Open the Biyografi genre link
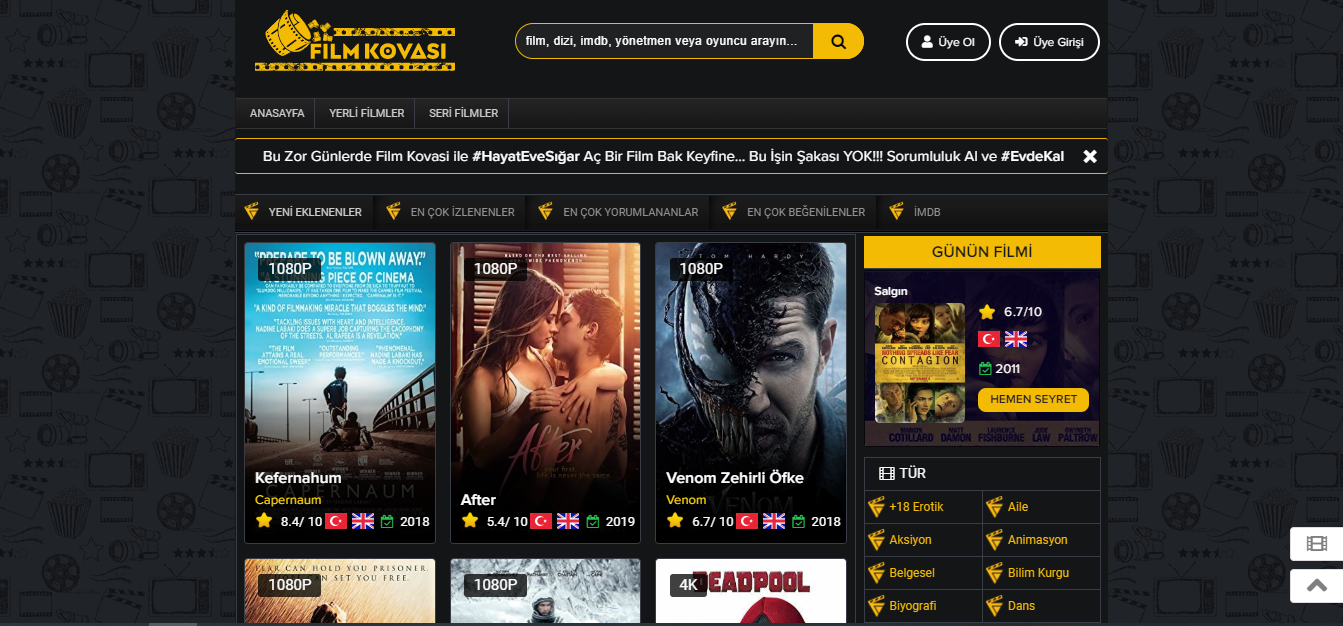Image resolution: width=1343 pixels, height=626 pixels. tap(913, 606)
